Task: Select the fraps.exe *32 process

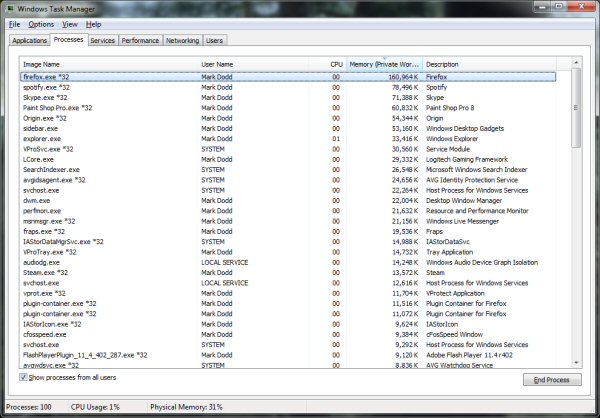Action: (x=288, y=232)
